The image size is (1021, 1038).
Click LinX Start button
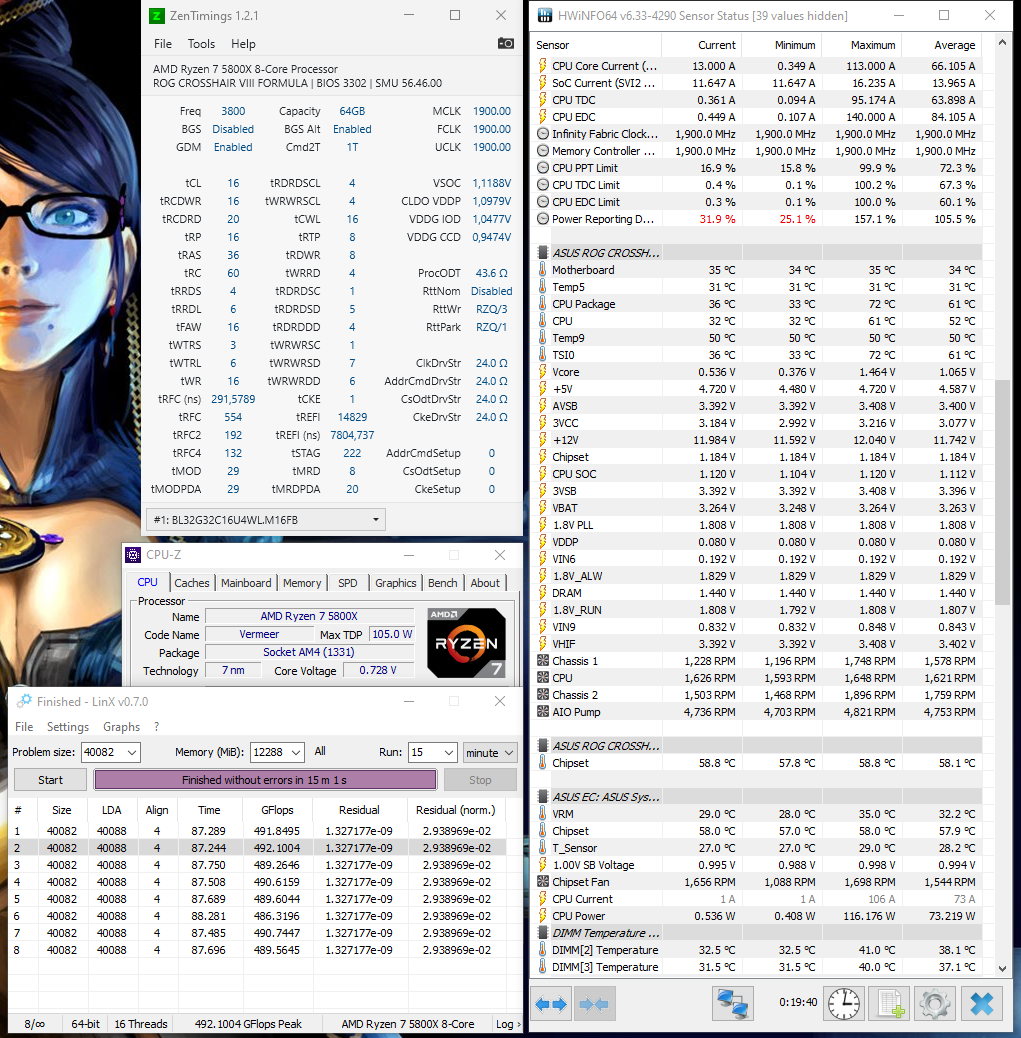[x=50, y=780]
